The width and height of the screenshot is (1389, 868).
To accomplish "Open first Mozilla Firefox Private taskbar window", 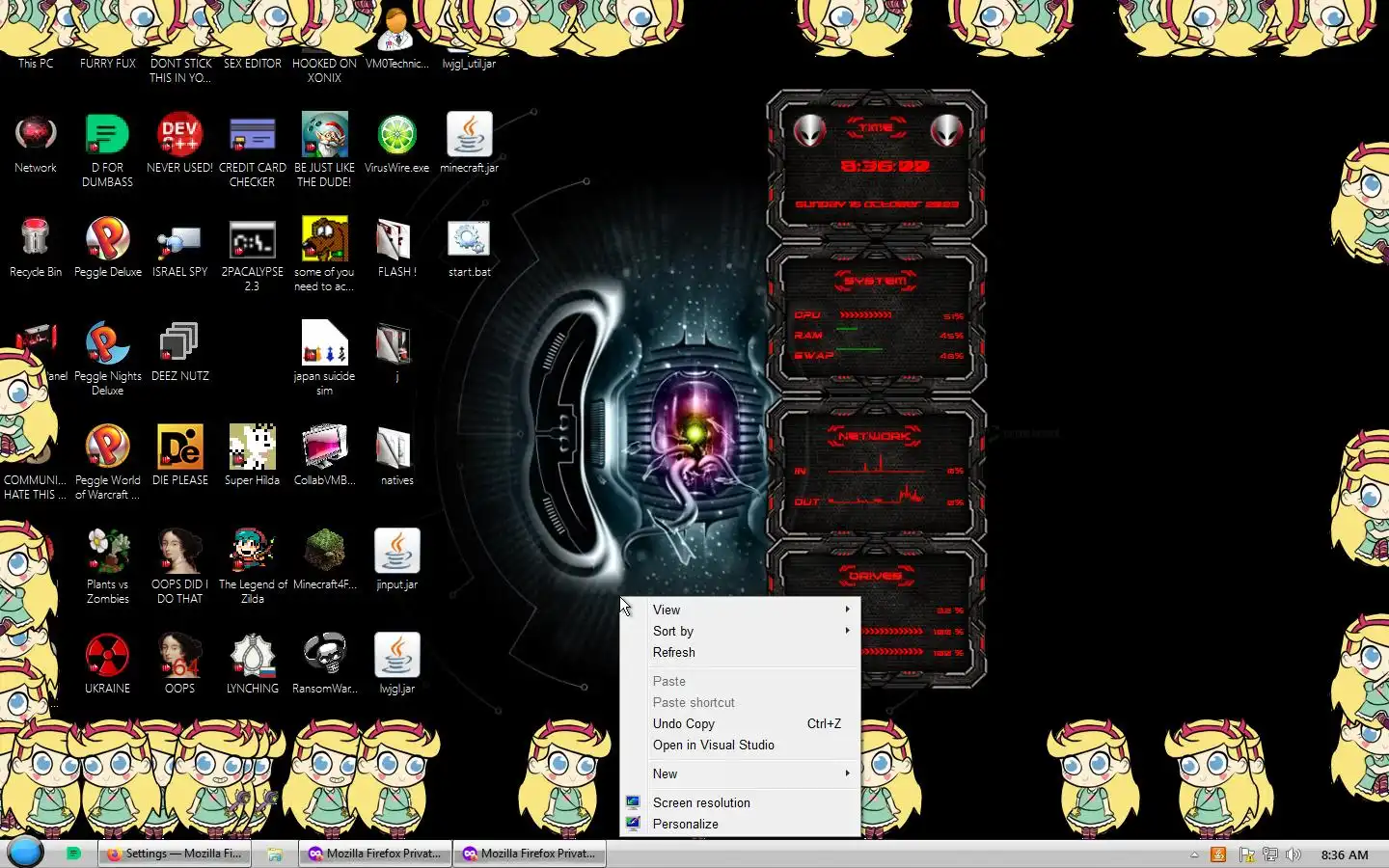I will click(x=375, y=854).
